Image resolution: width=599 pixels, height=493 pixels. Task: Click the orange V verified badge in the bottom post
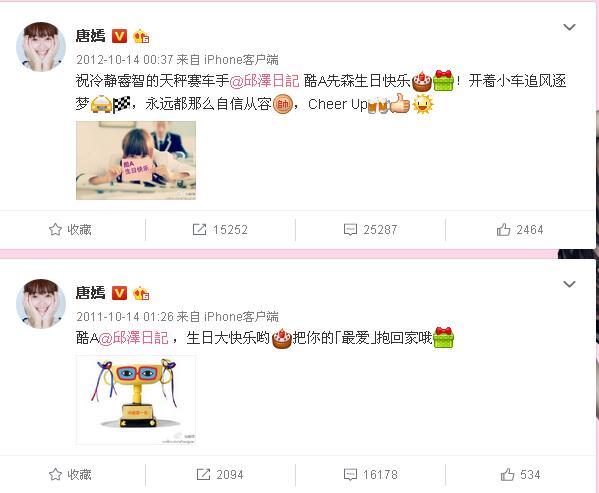point(120,293)
